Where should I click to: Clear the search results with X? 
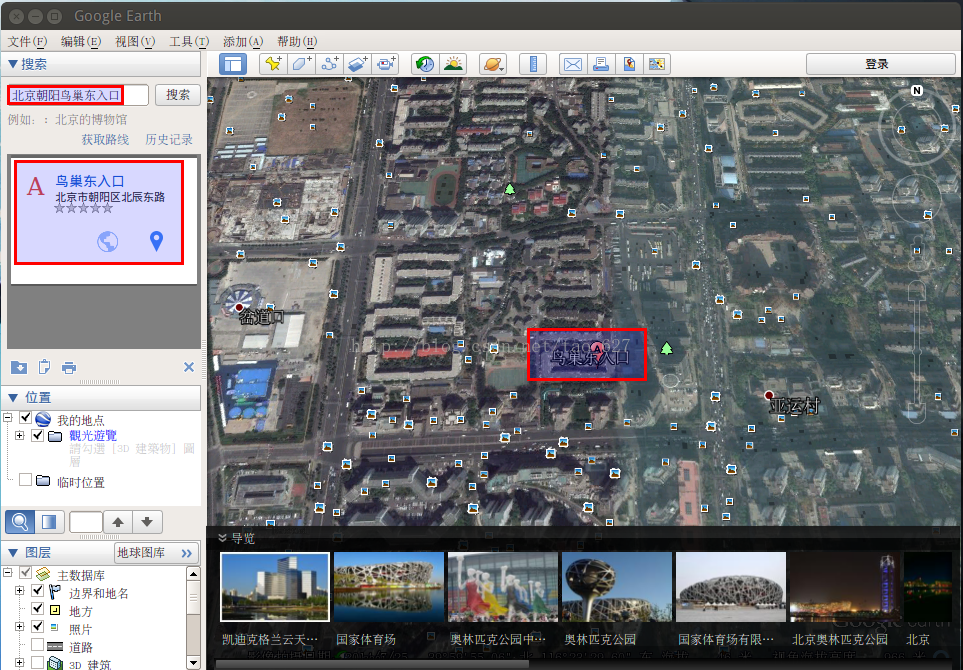[x=189, y=367]
